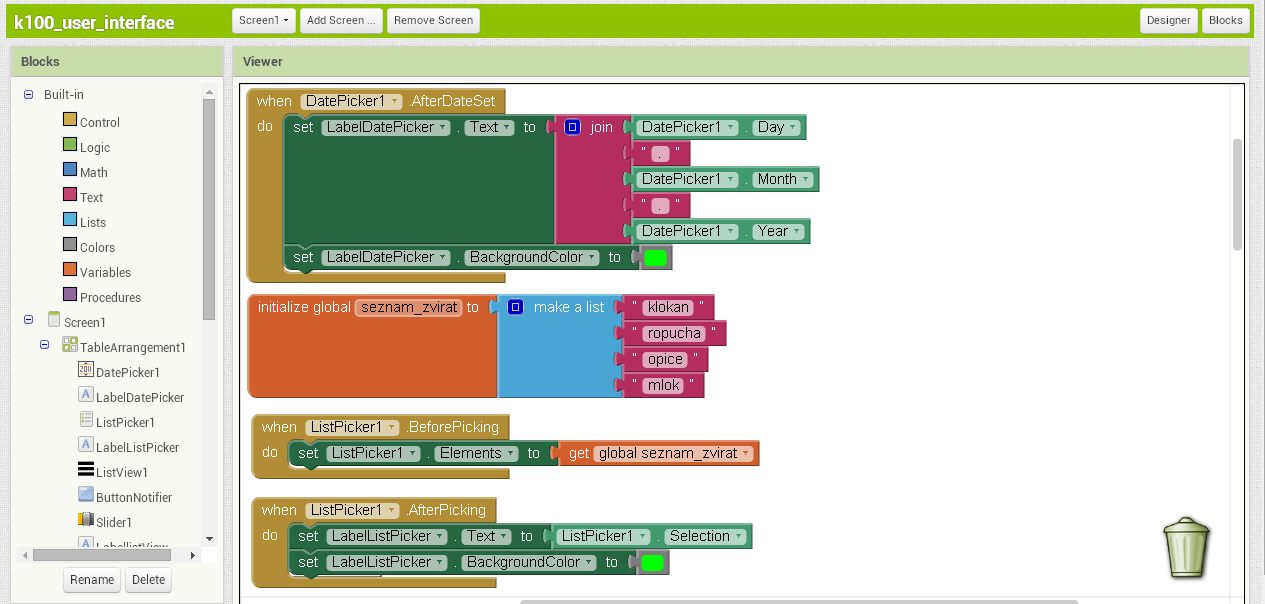Open the Variables blocks drawer
The image size is (1265, 604).
coord(97,272)
